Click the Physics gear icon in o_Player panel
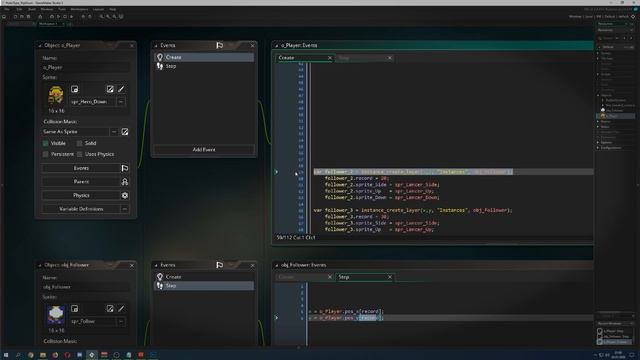 pos(125,196)
